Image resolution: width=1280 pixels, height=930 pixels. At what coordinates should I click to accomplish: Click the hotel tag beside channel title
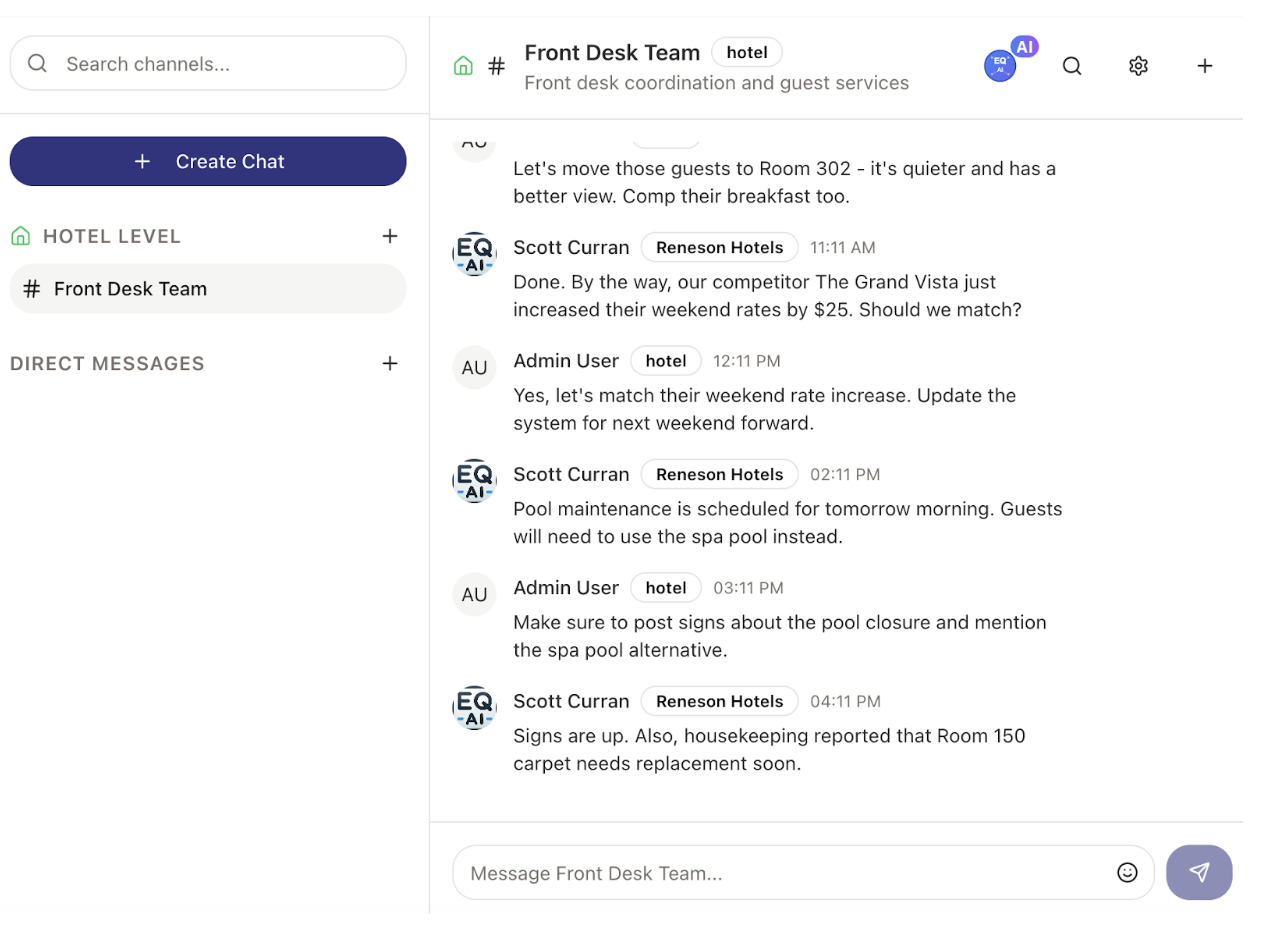tap(746, 52)
